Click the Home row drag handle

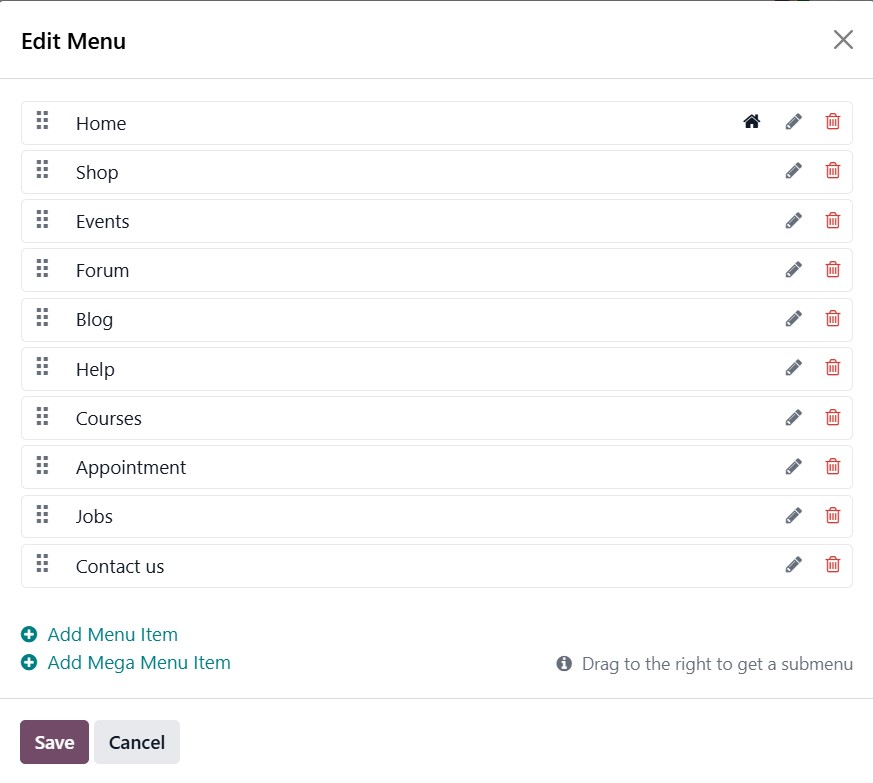coord(42,122)
